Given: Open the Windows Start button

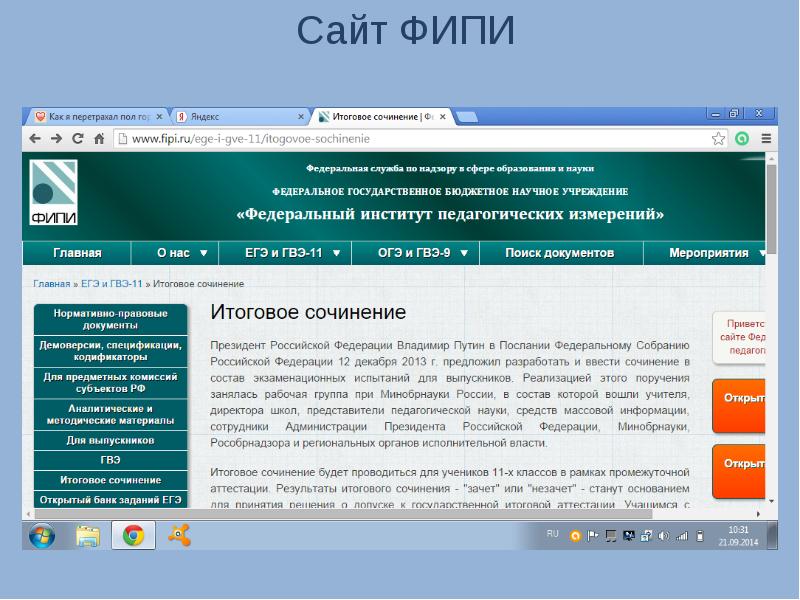Looking at the screenshot, I should click(42, 536).
